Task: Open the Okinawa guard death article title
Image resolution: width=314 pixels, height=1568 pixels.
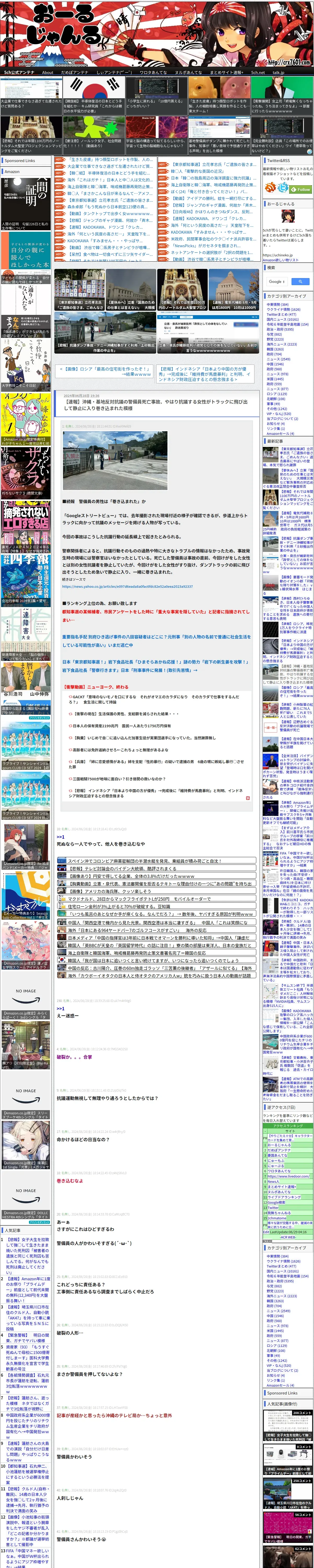Action: pyautogui.click(x=156, y=405)
